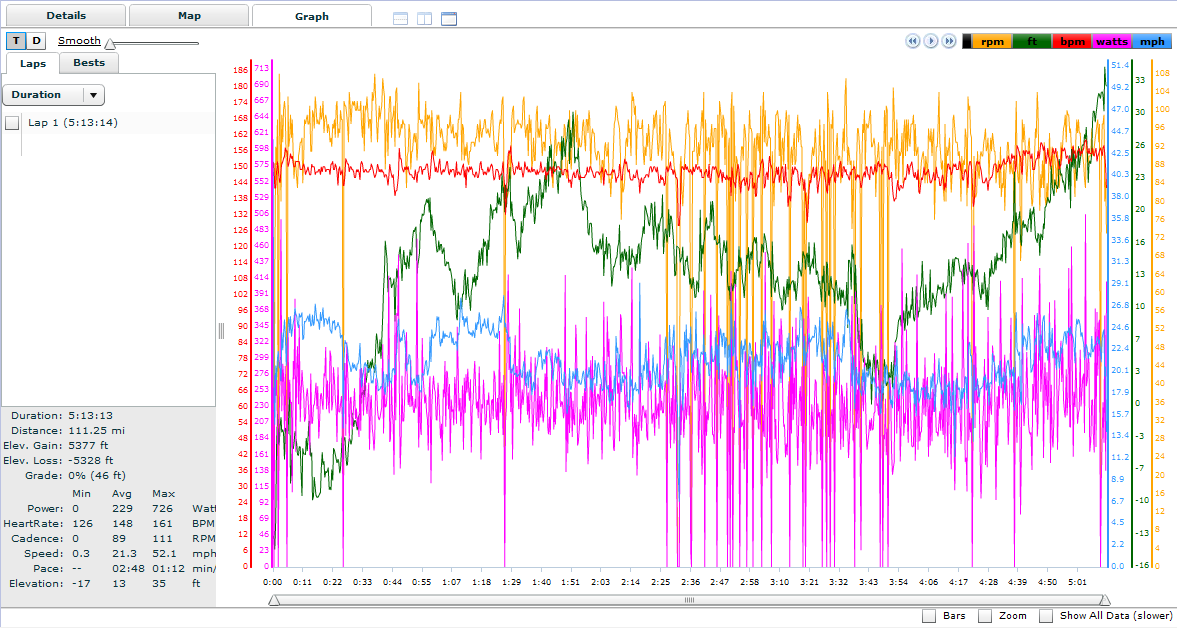The image size is (1177, 628).
Task: Select the horizontal split layout icon
Action: pos(401,19)
